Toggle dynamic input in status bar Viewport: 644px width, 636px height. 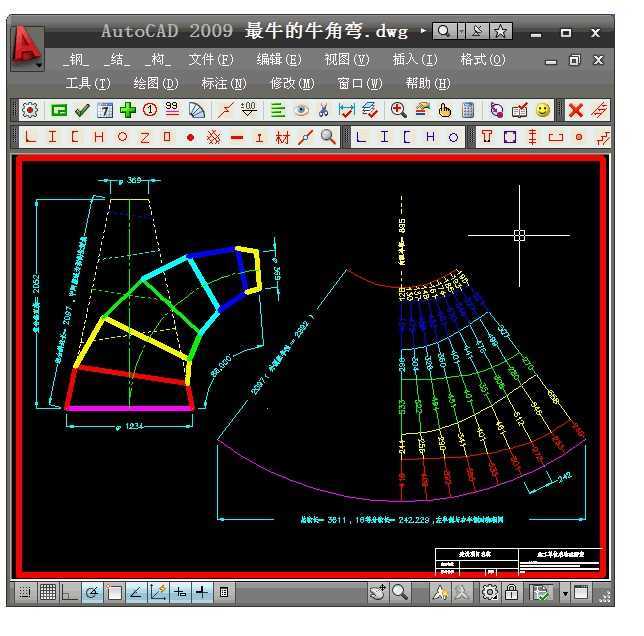pyautogui.click(x=180, y=592)
